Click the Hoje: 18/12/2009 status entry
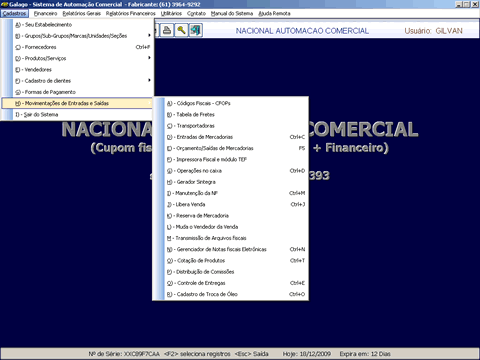480x360 pixels. 307,354
